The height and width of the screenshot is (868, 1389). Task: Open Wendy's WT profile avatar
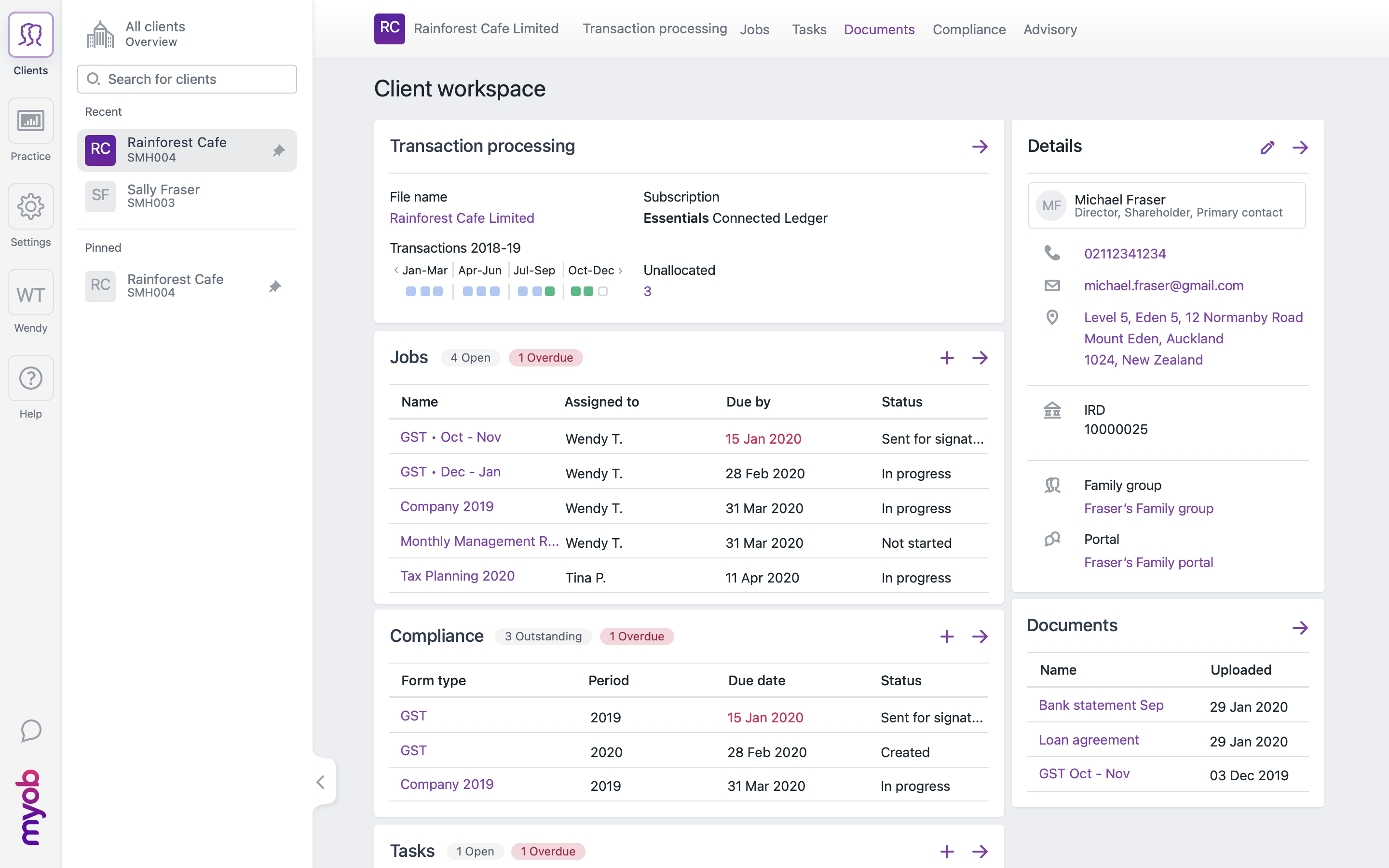(30, 293)
